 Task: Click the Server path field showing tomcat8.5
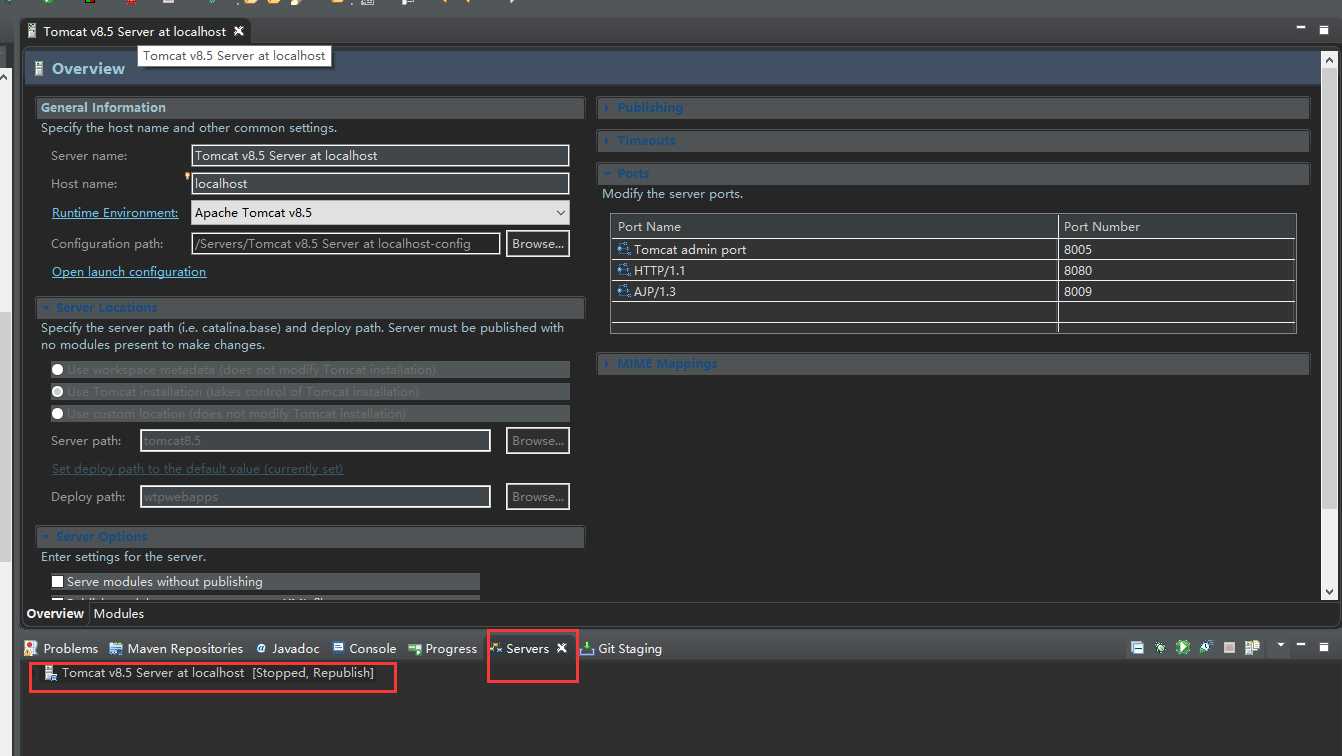click(315, 440)
